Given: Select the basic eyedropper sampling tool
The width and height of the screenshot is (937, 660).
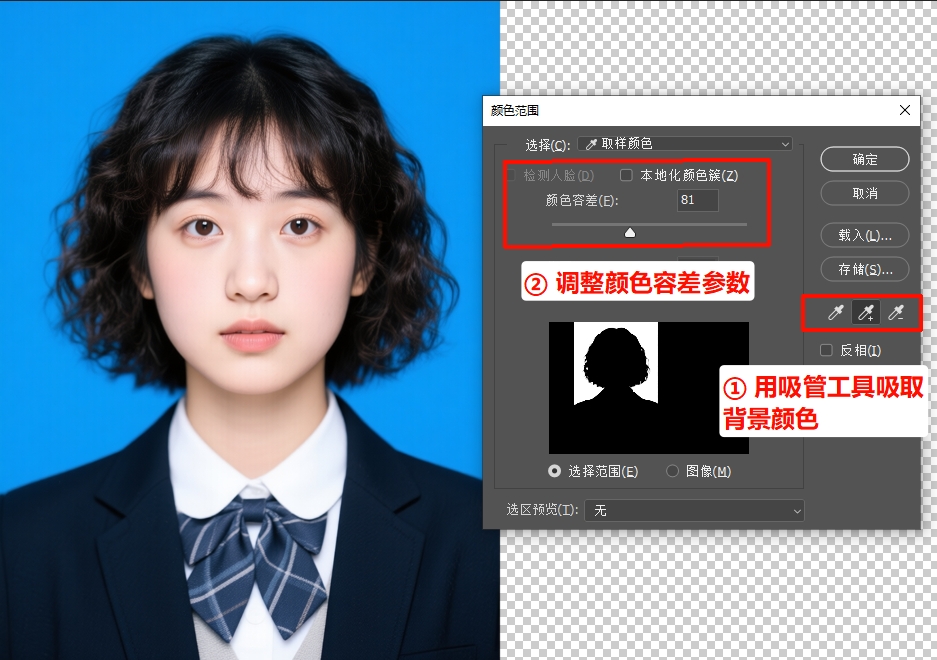Looking at the screenshot, I should 836,314.
